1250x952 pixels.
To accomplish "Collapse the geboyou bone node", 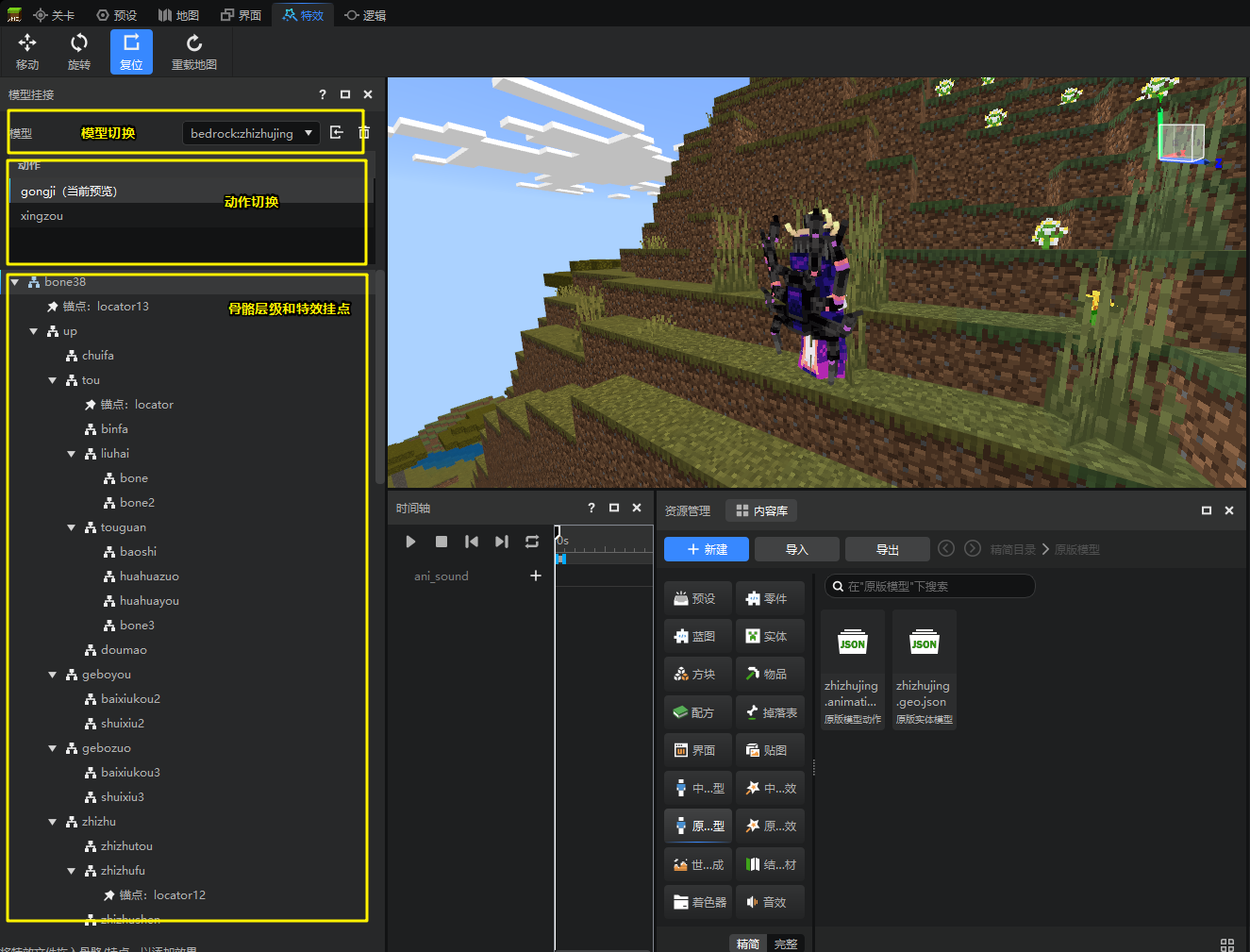I will [53, 675].
